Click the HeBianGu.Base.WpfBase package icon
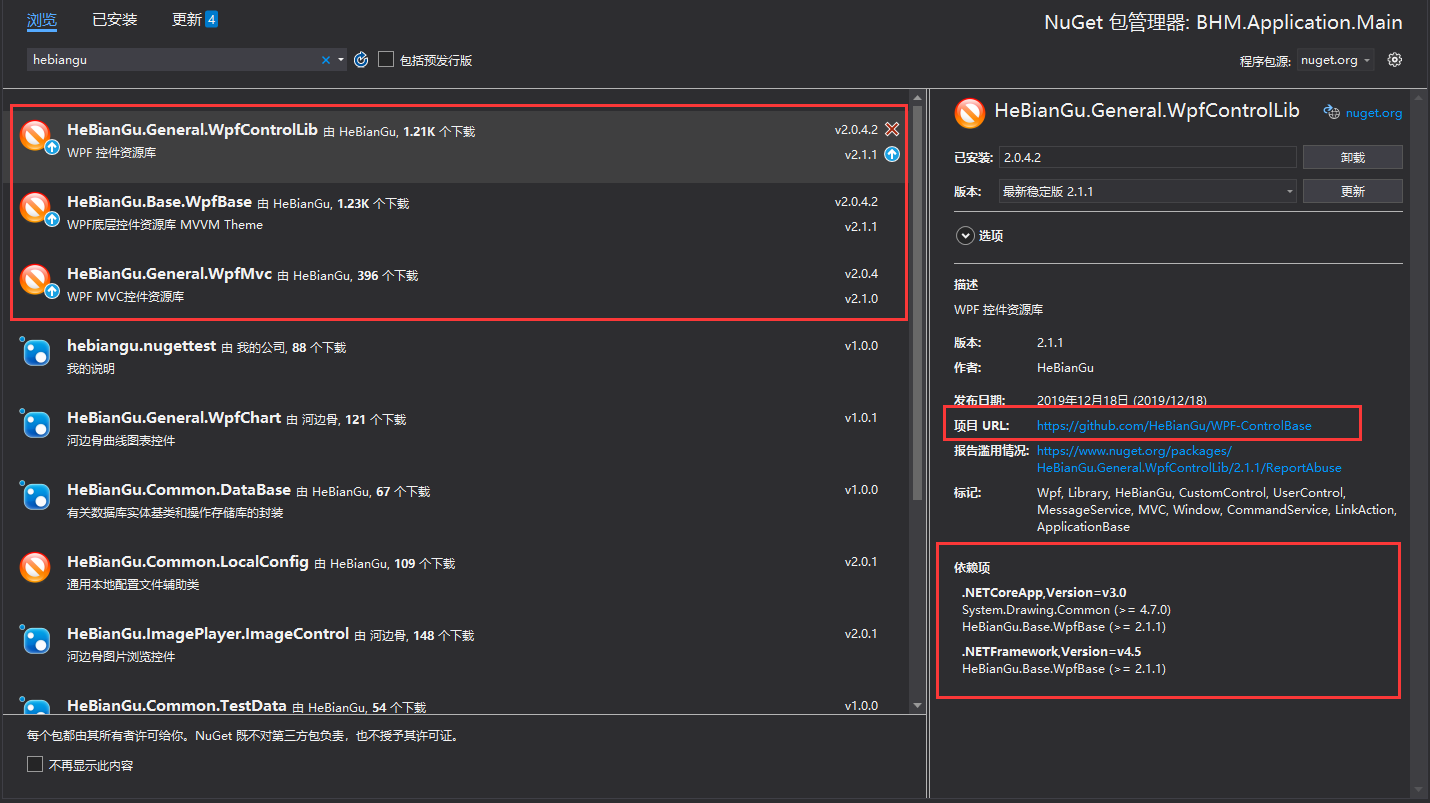 click(x=35, y=207)
